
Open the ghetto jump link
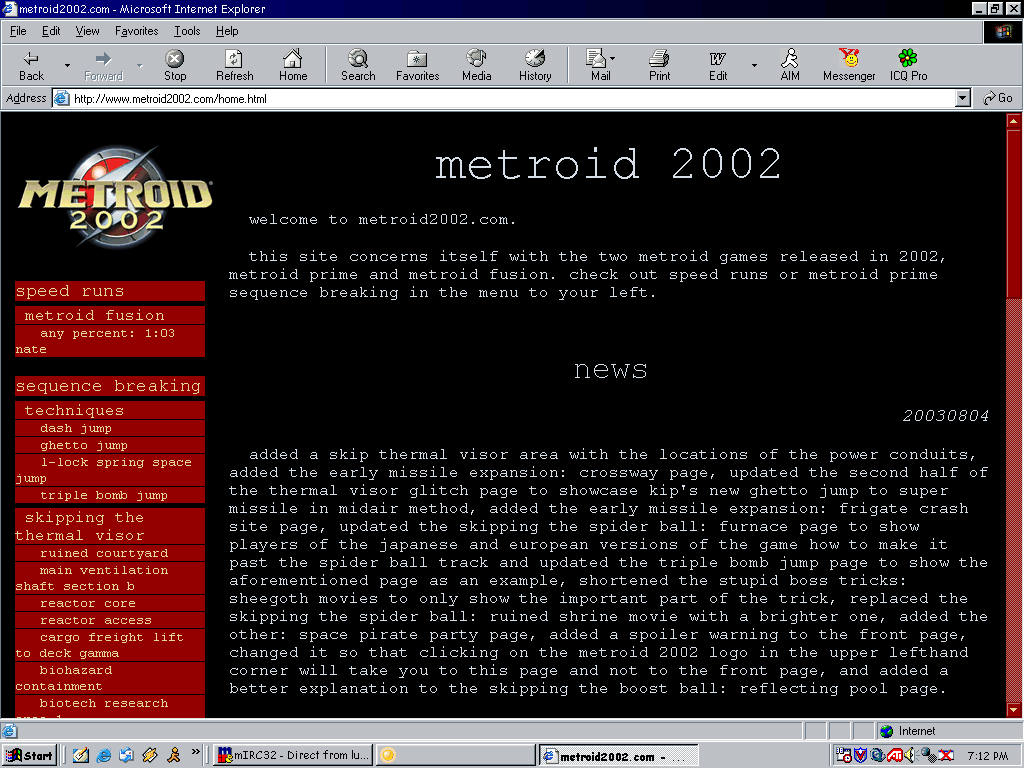84,445
